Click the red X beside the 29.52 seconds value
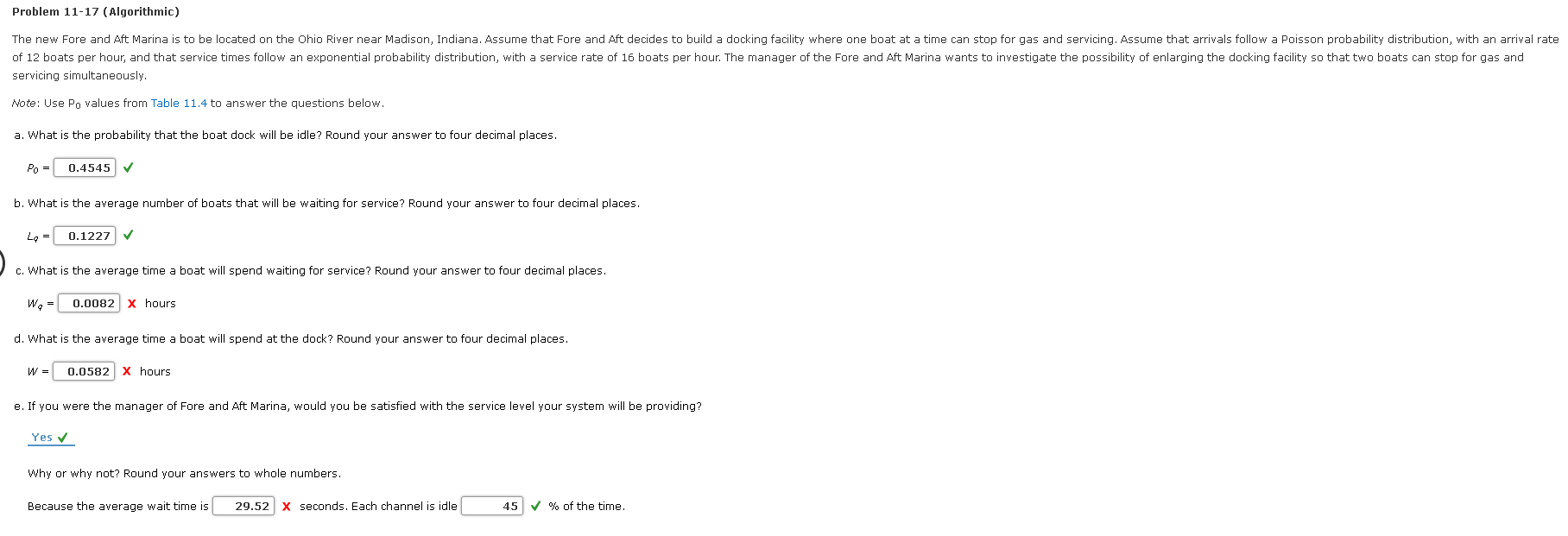The height and width of the screenshot is (536, 1568). [x=285, y=506]
